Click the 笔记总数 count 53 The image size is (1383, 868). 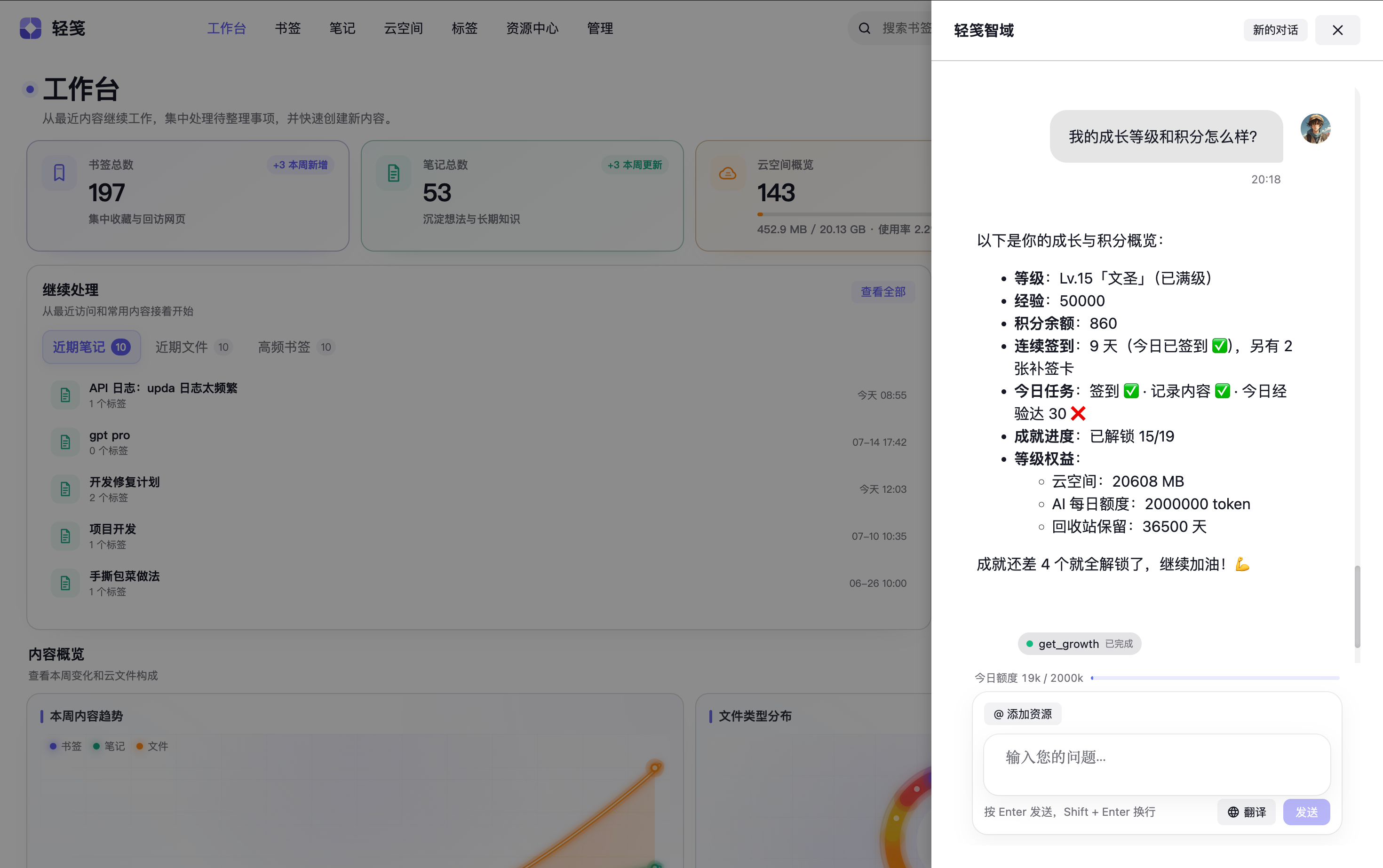437,193
